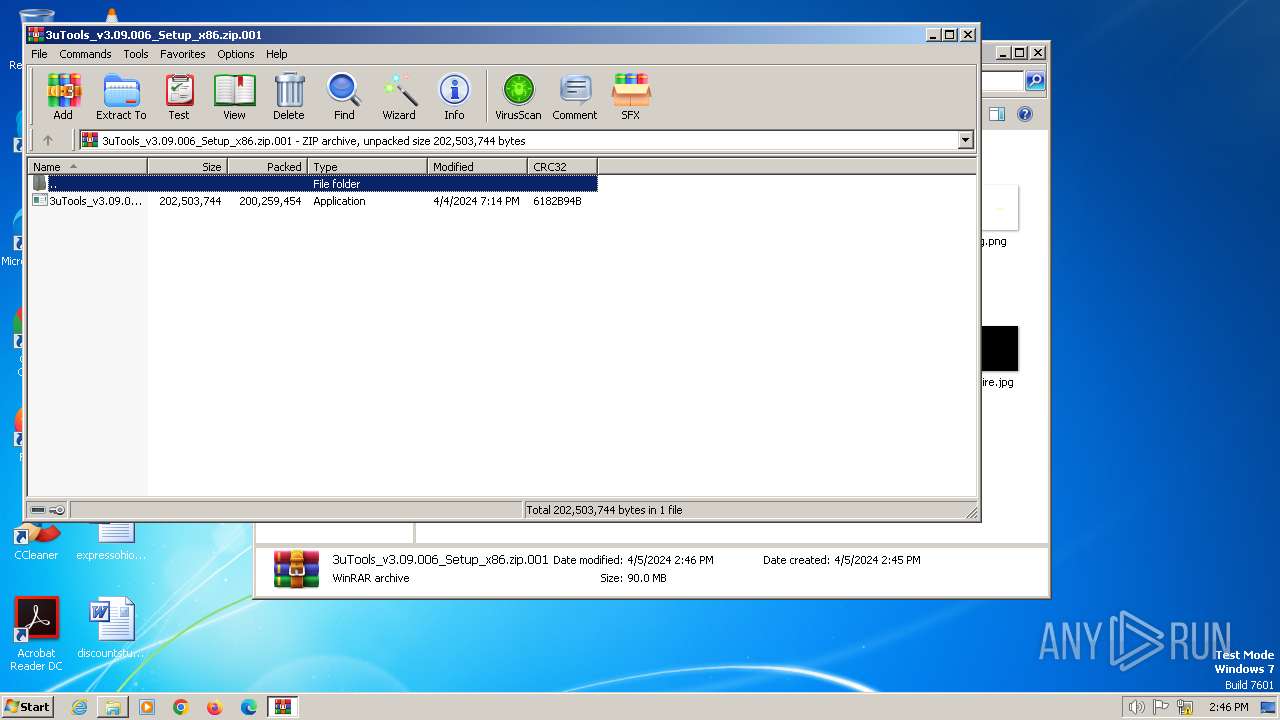Sort by the Size column header
This screenshot has width=1280, height=720.
pyautogui.click(x=187, y=167)
